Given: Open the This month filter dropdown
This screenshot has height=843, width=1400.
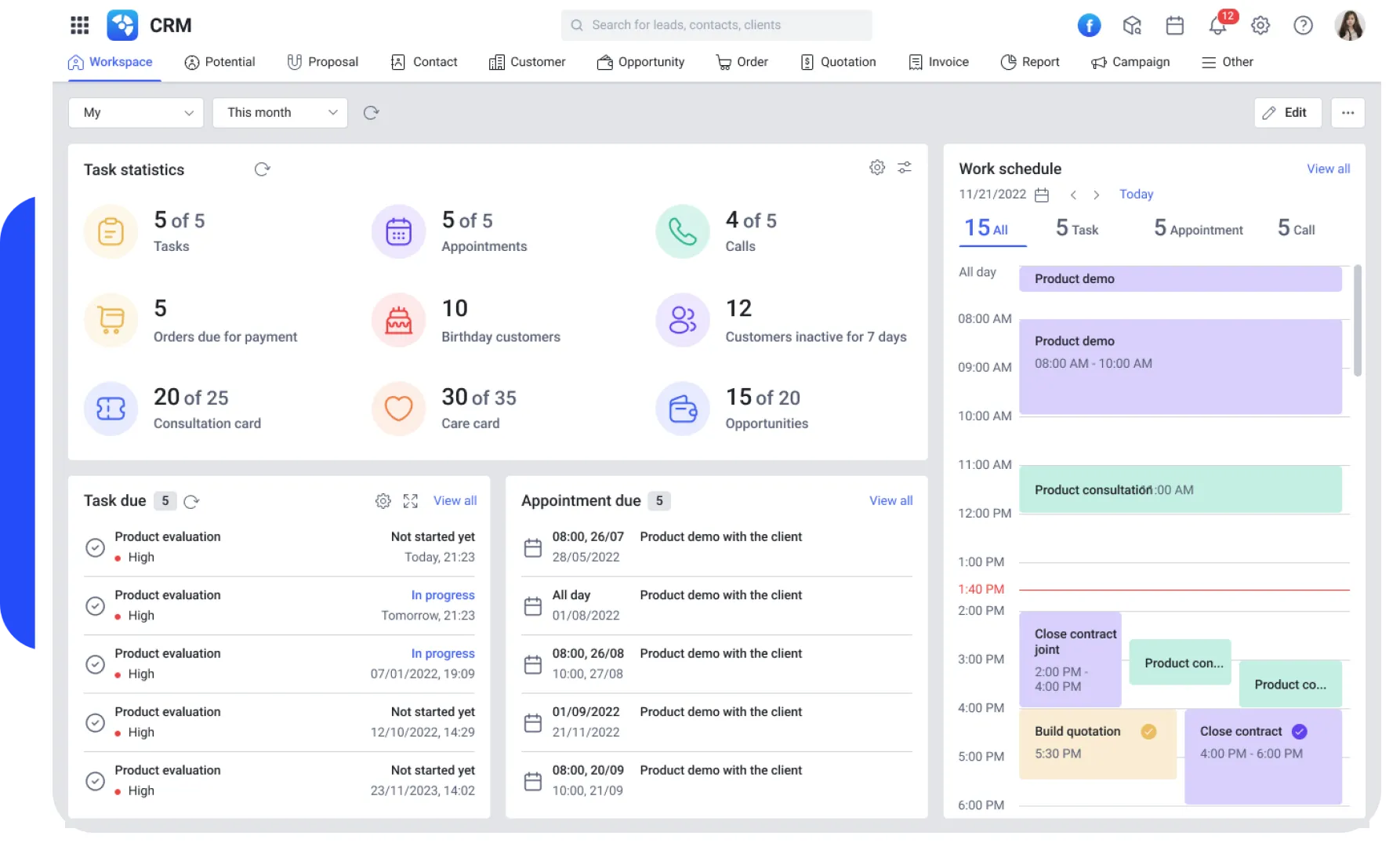Looking at the screenshot, I should 280,112.
